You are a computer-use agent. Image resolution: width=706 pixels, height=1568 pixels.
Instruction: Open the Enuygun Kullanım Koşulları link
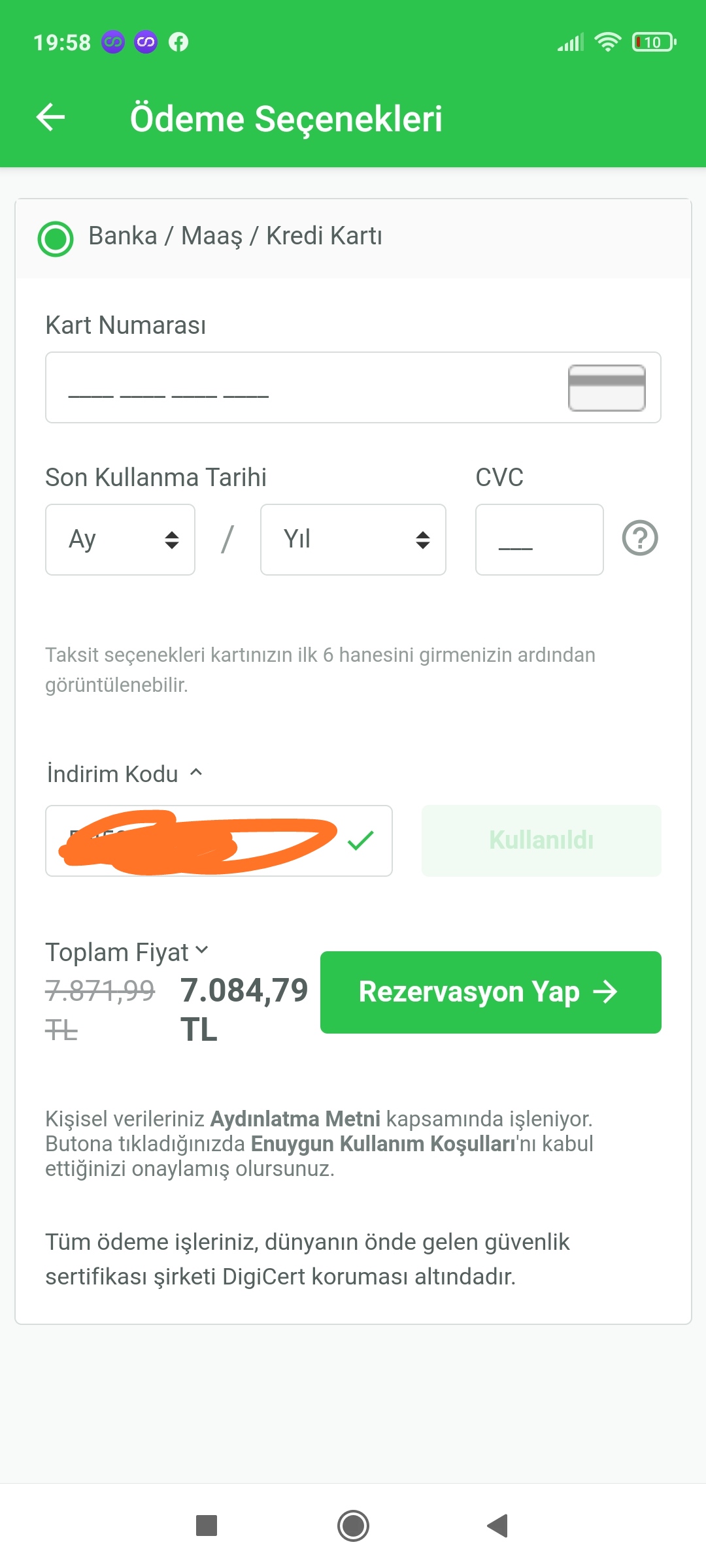[x=383, y=1143]
